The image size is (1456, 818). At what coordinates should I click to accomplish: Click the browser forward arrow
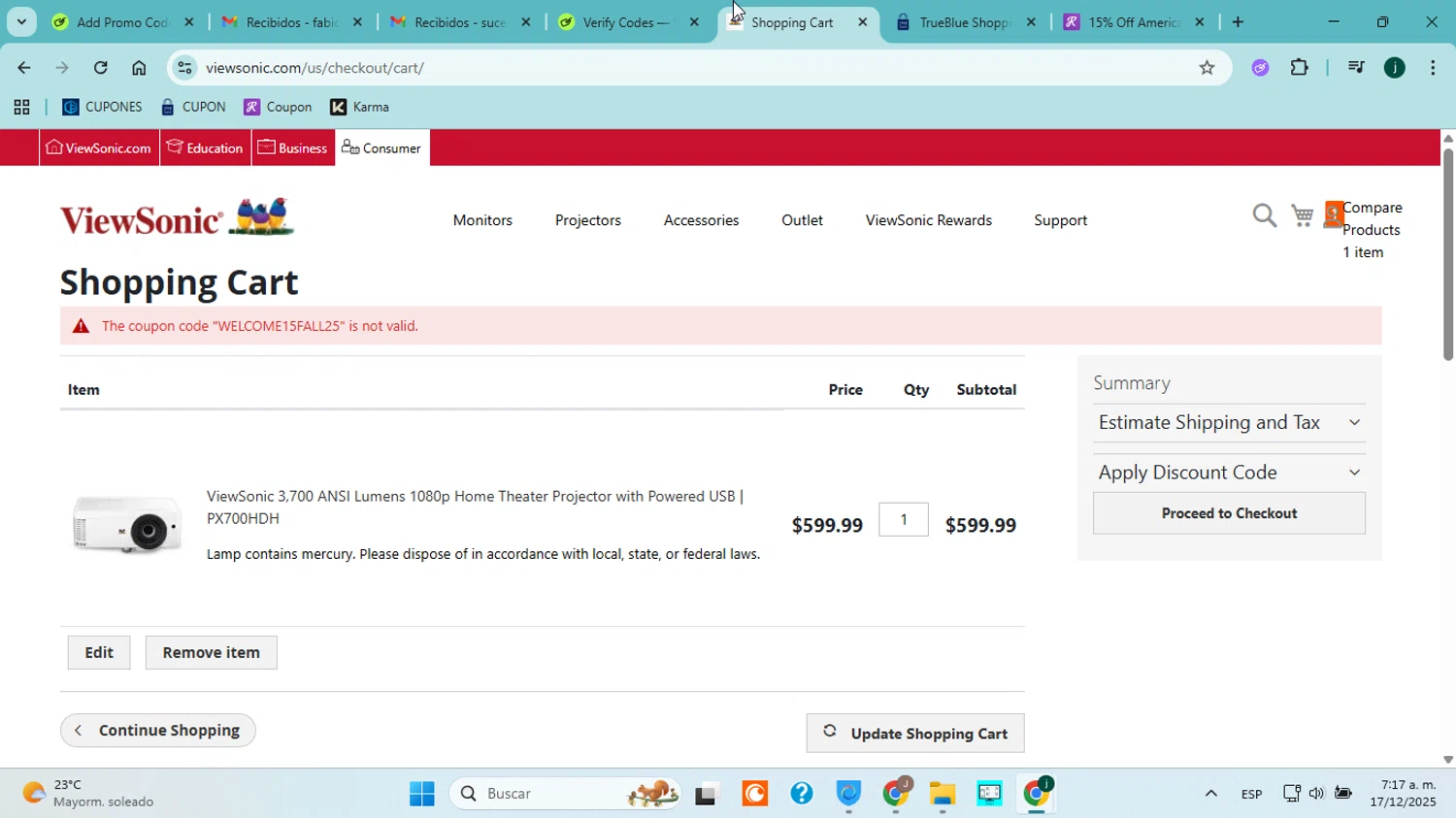[62, 68]
